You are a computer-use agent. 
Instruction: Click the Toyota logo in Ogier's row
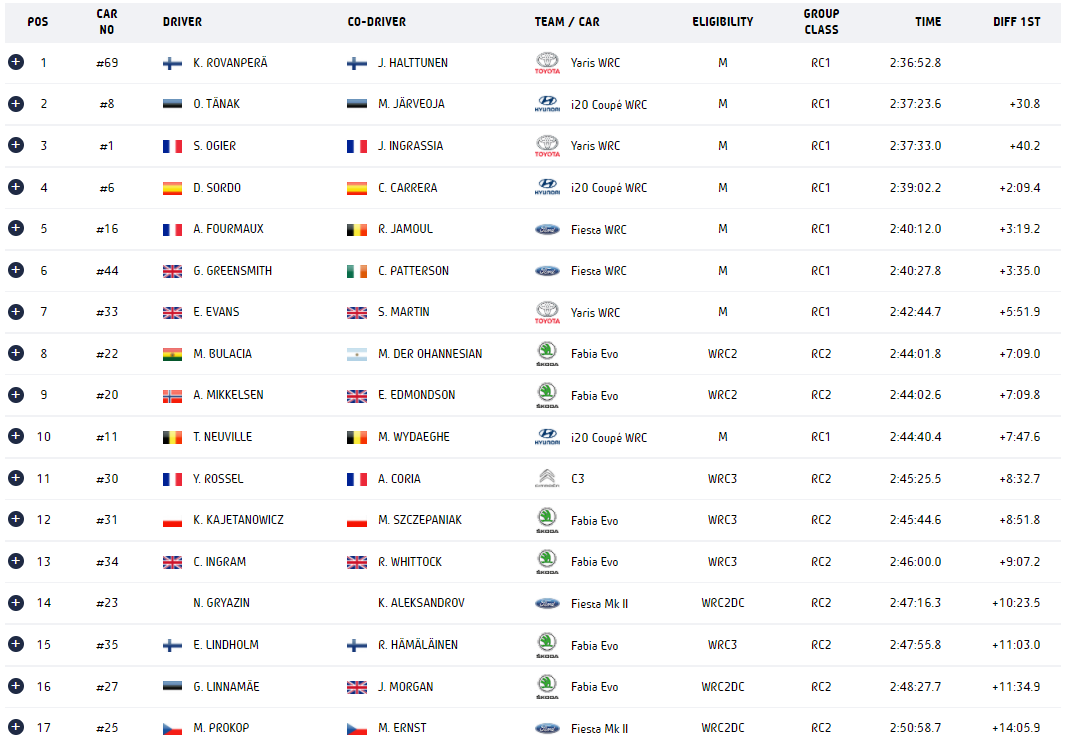[x=547, y=146]
